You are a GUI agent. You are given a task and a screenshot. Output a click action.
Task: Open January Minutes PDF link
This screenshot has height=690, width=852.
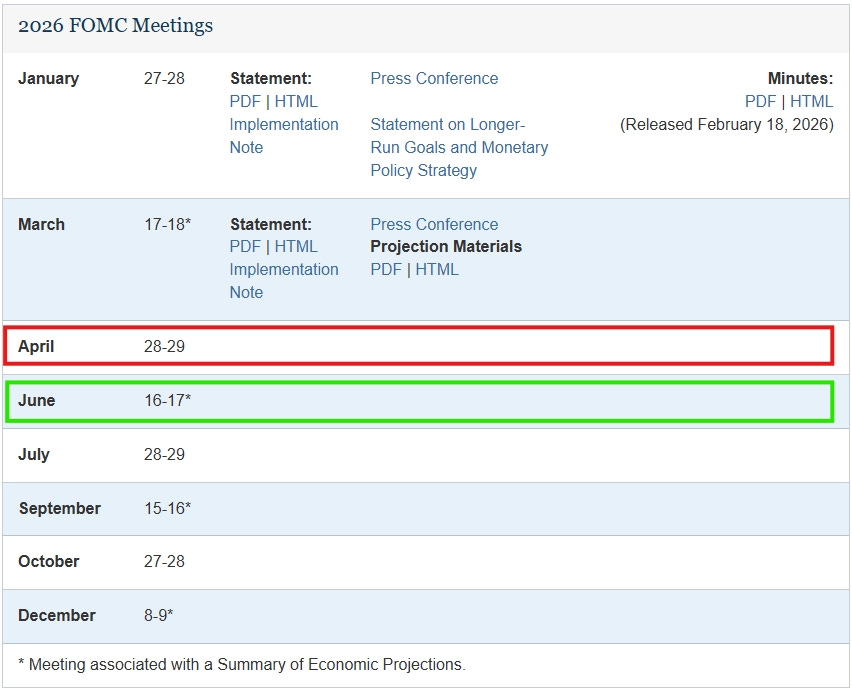[760, 102]
